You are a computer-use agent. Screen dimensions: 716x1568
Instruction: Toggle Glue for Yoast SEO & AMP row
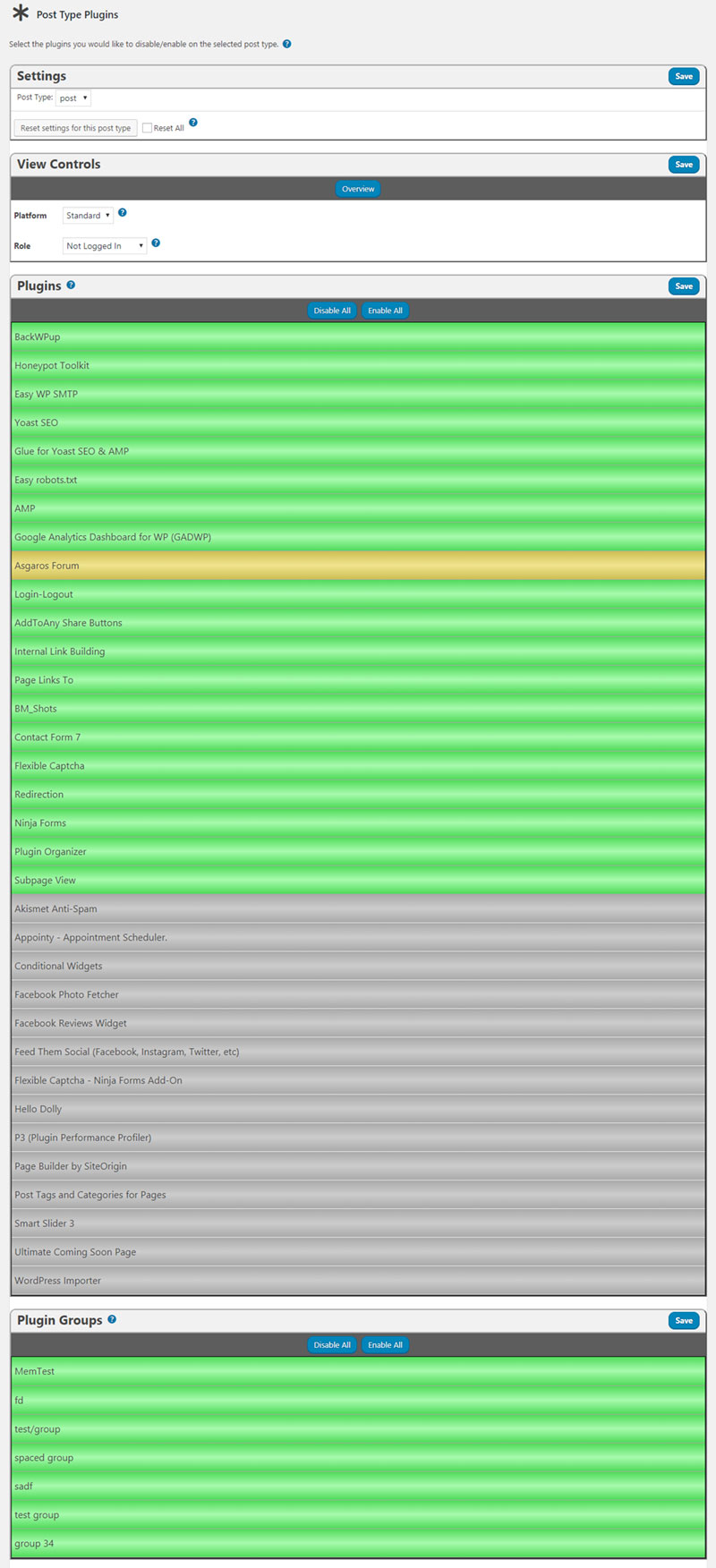[358, 451]
